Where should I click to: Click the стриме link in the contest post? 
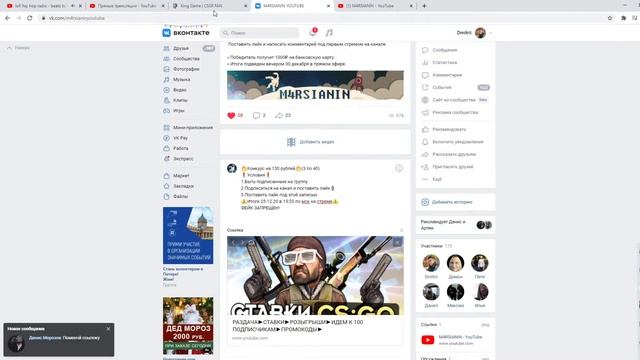pos(324,201)
